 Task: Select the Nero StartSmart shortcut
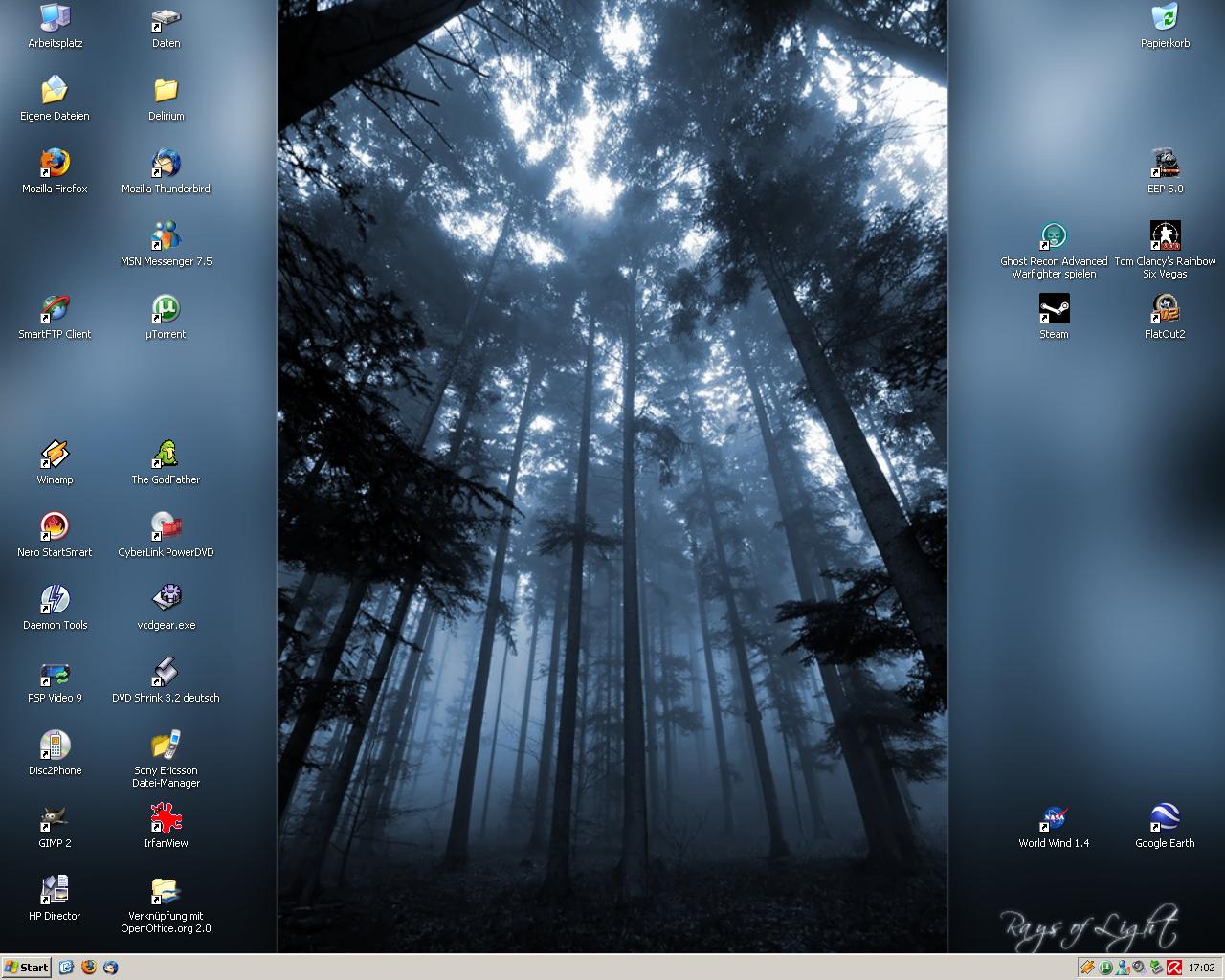point(55,528)
